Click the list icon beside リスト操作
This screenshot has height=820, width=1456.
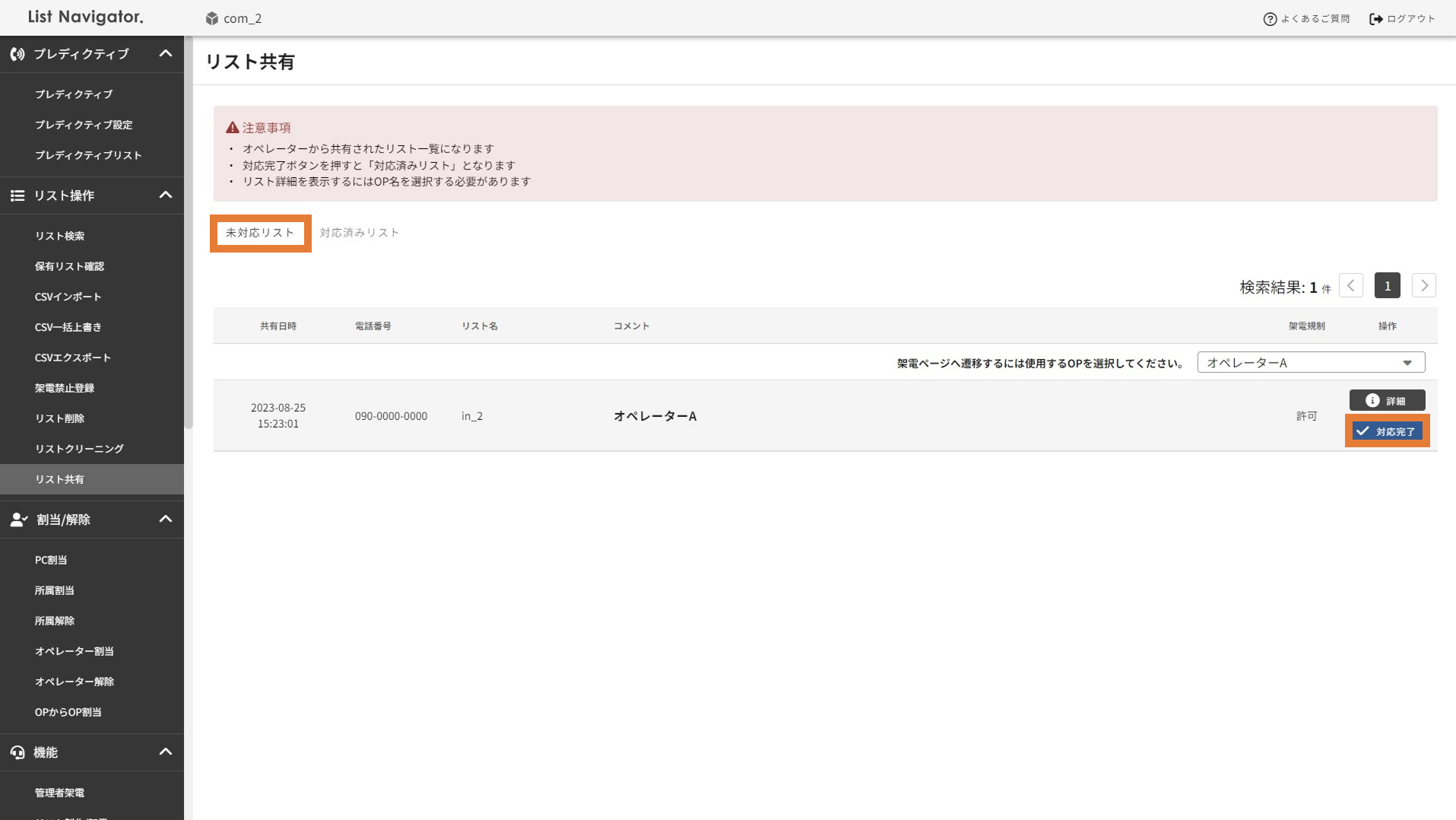pos(17,195)
